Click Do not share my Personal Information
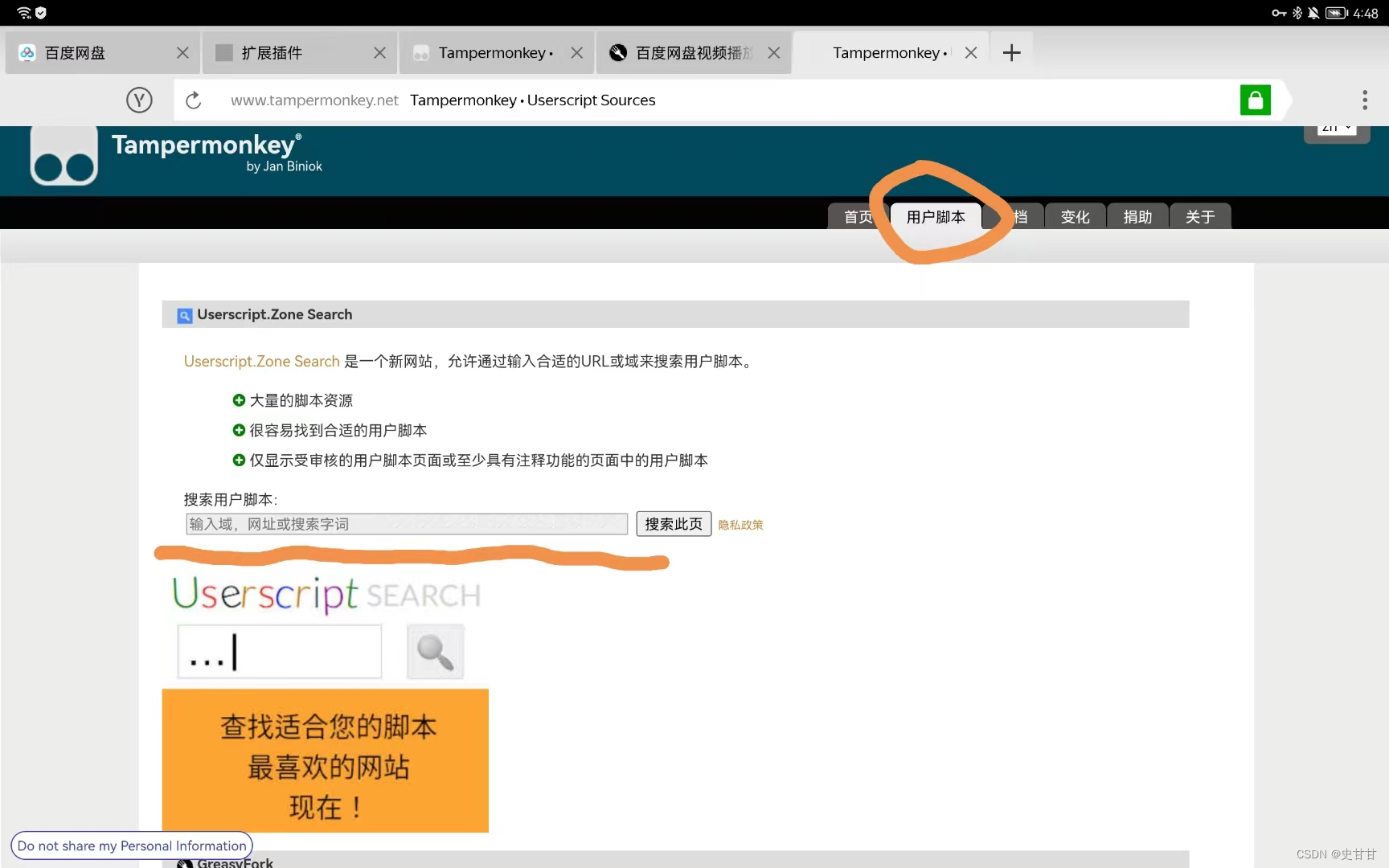The width and height of the screenshot is (1389, 868). click(x=132, y=845)
